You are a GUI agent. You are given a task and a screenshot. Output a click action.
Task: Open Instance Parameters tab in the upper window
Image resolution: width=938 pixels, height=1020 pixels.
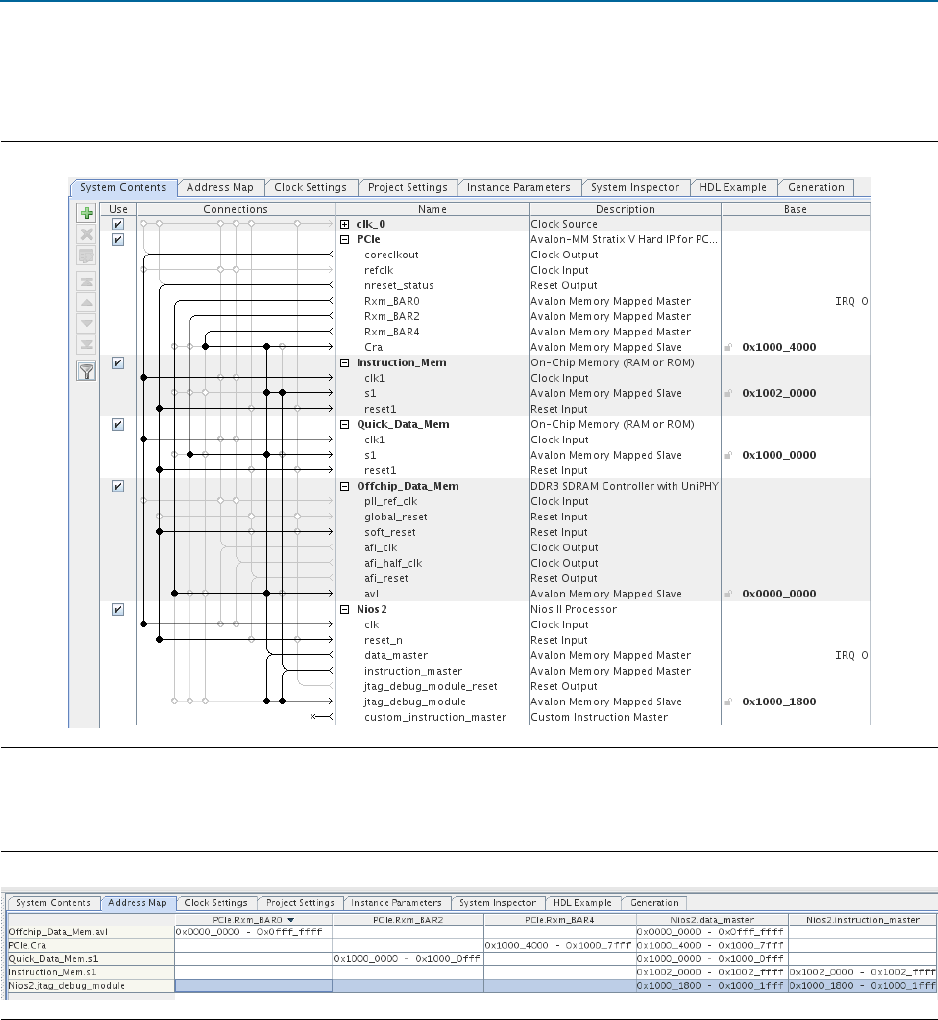(518, 187)
